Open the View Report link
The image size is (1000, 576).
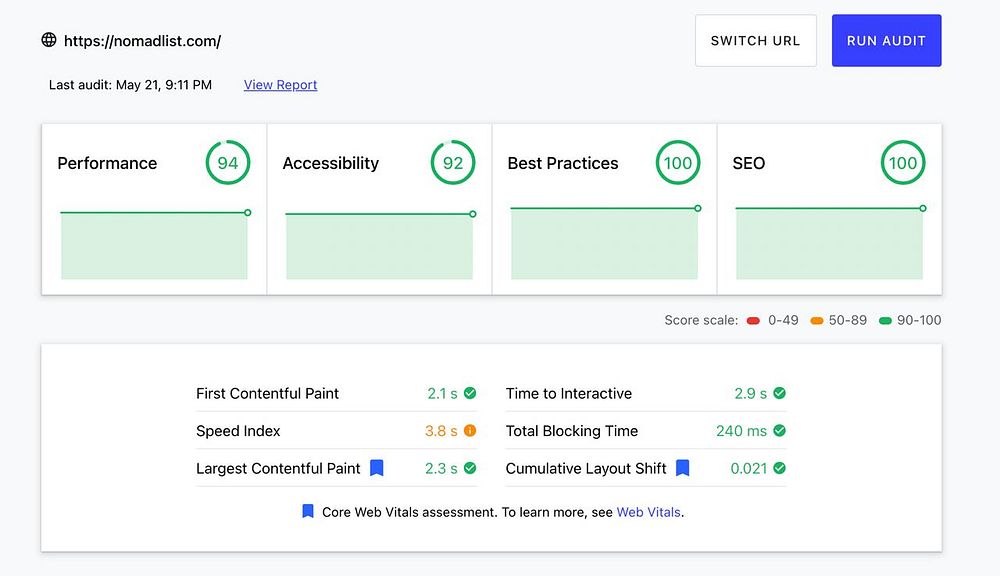[280, 85]
